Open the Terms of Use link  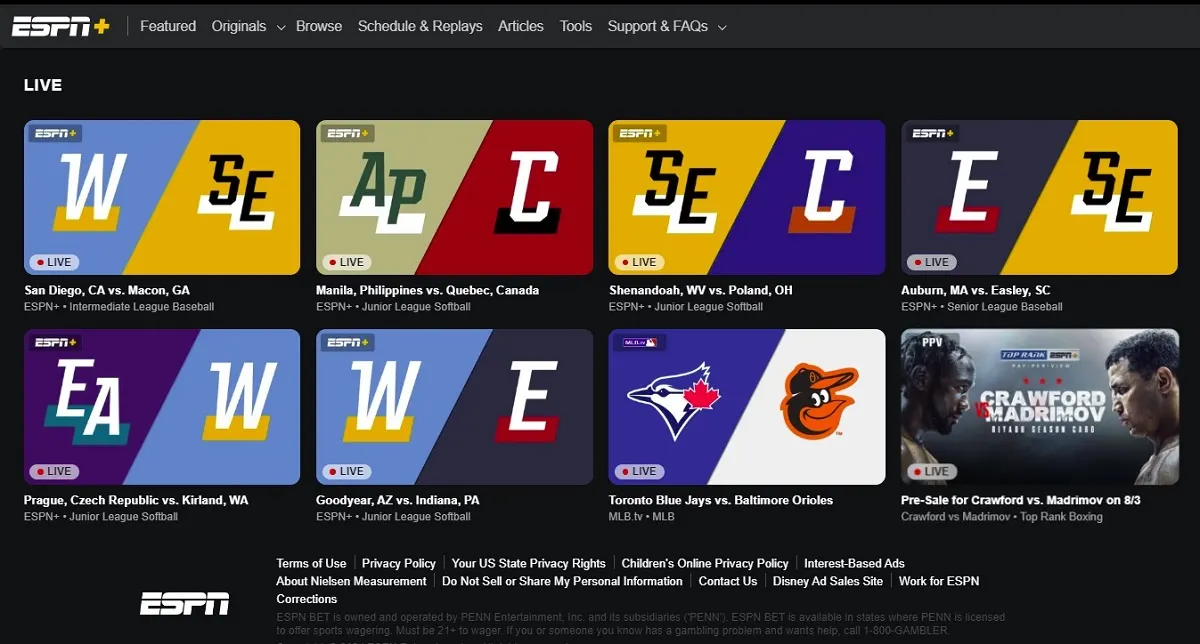tap(312, 564)
